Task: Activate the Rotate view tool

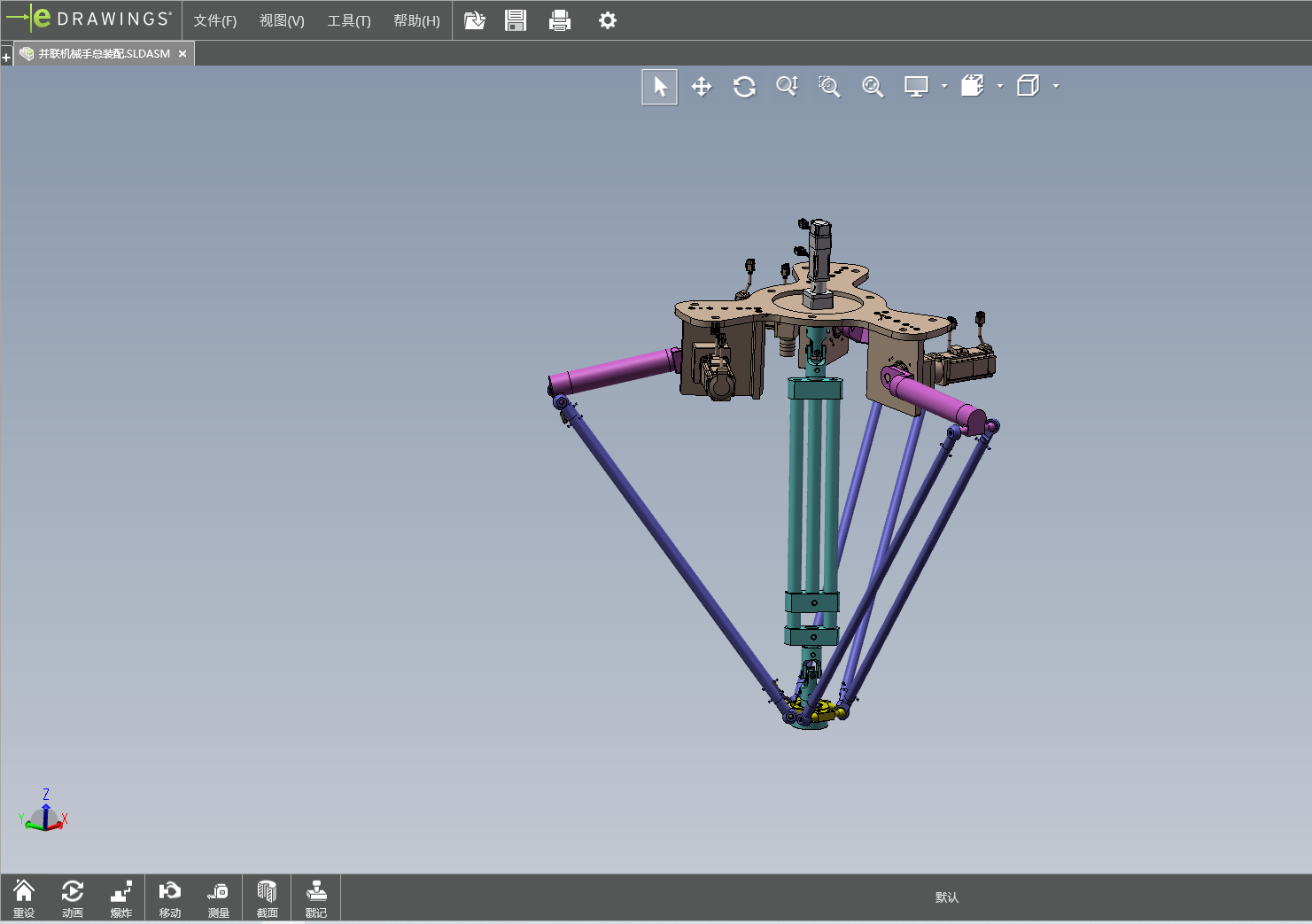Action: (x=744, y=87)
